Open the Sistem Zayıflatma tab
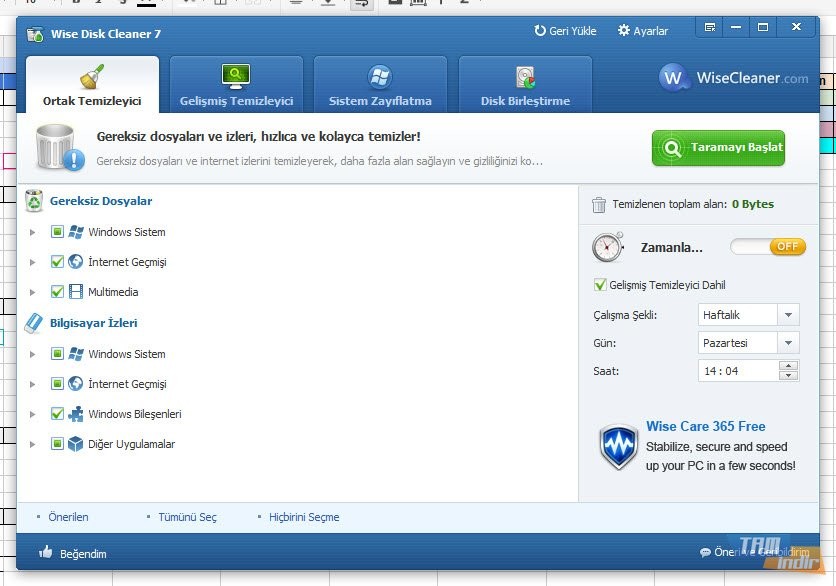This screenshot has height=586, width=836. 380,84
